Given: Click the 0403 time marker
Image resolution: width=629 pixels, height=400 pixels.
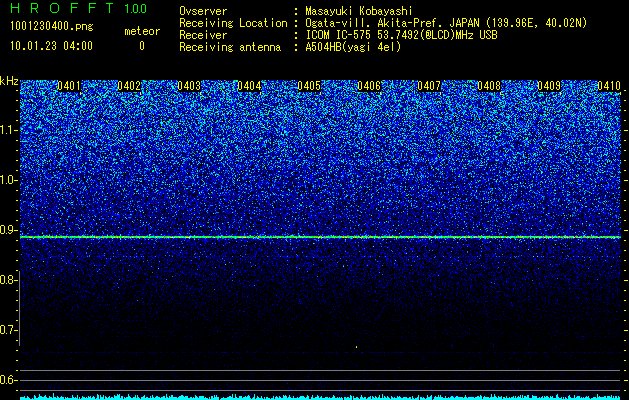Looking at the screenshot, I should (x=189, y=86).
